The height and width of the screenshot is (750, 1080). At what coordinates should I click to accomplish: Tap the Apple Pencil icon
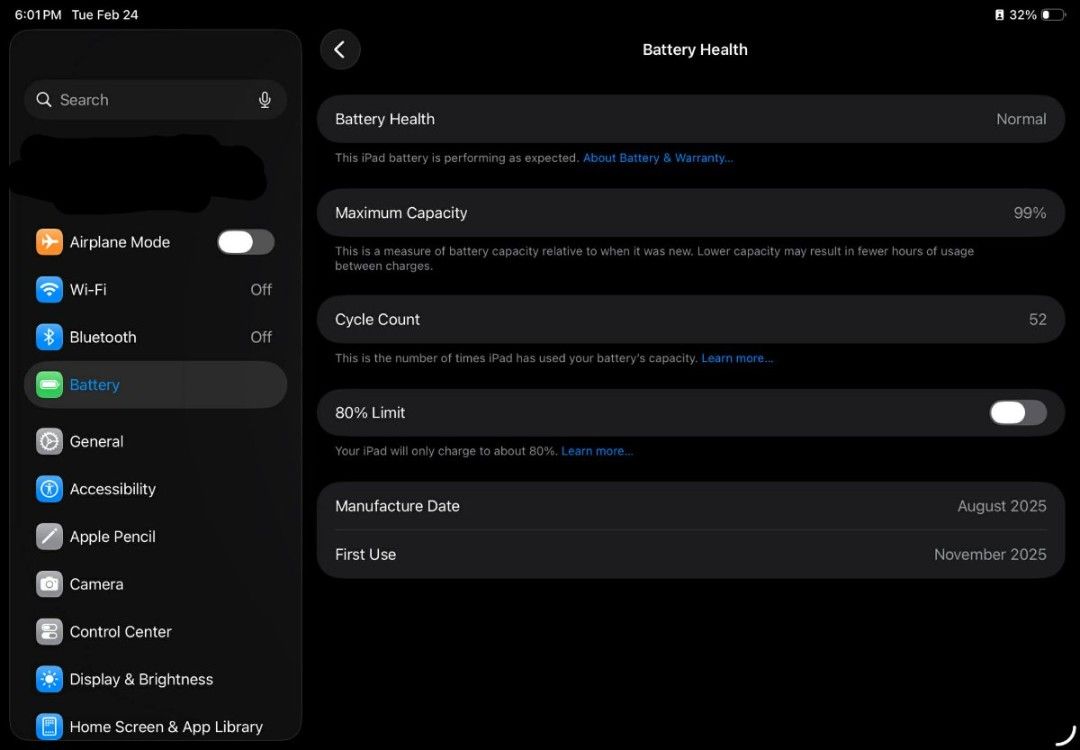[x=49, y=537]
